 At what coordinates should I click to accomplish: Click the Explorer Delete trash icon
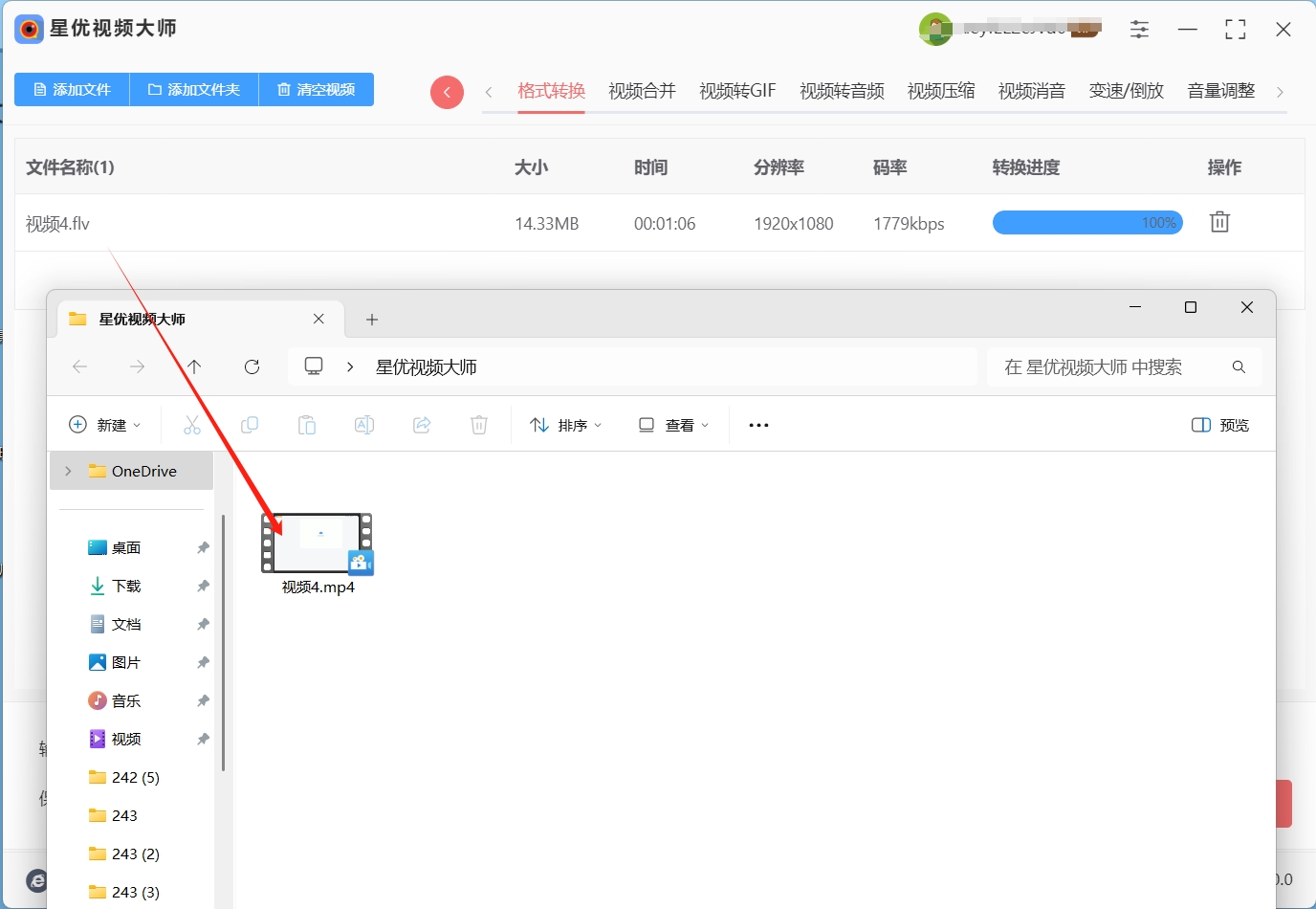pyautogui.click(x=479, y=425)
